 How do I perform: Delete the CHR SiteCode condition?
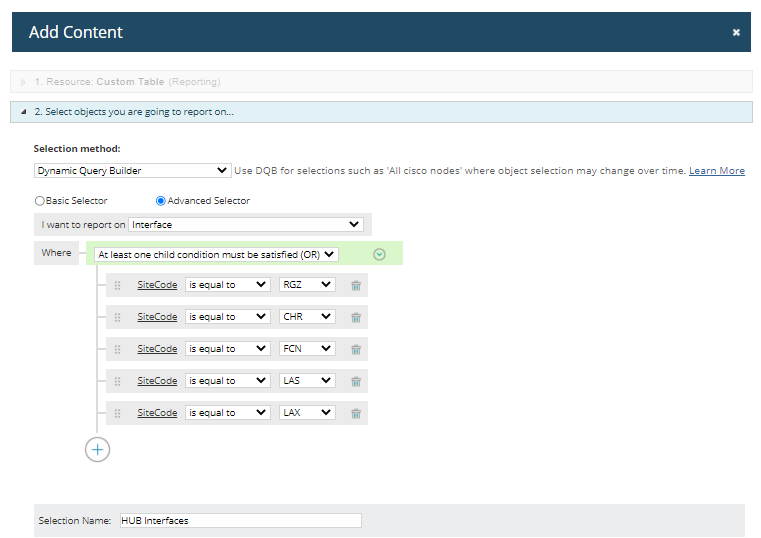coord(356,317)
